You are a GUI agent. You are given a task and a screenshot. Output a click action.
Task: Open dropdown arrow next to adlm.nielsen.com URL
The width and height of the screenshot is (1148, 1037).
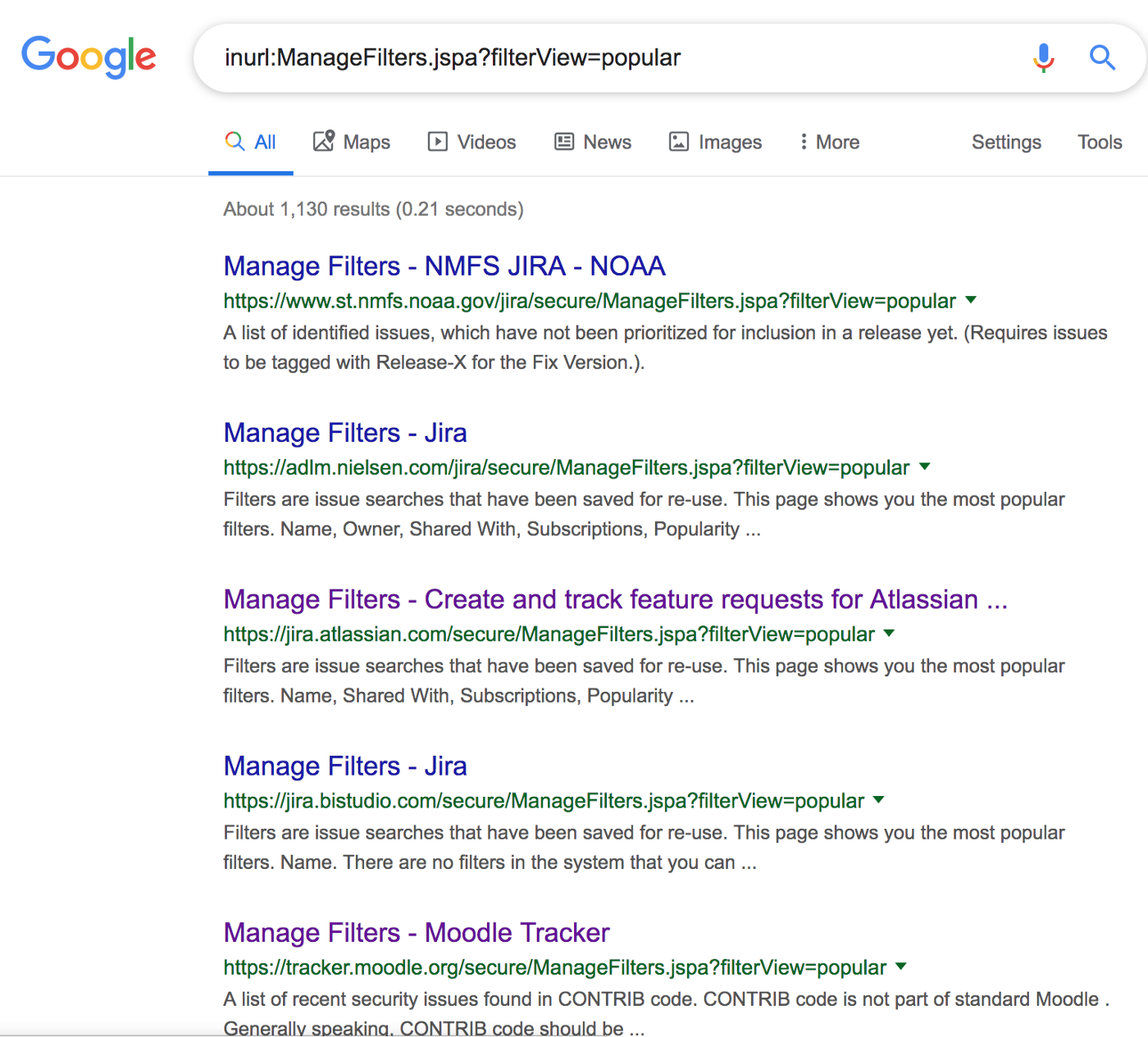(x=925, y=466)
